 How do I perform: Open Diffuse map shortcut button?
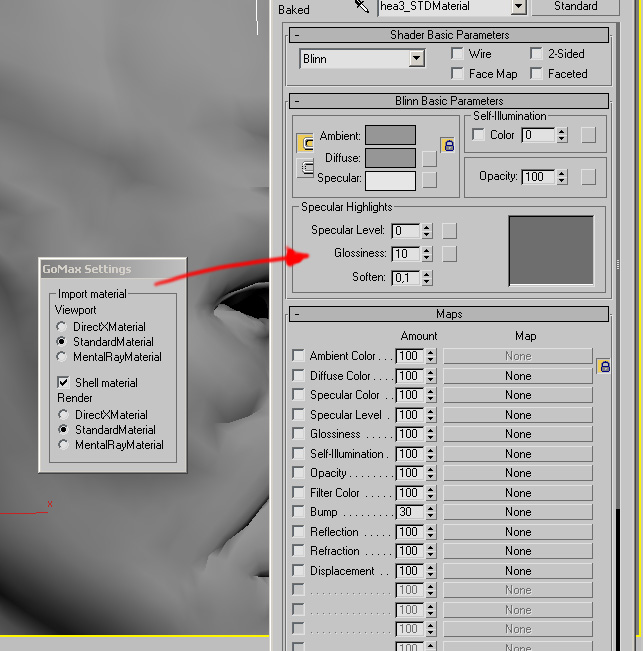[x=429, y=158]
